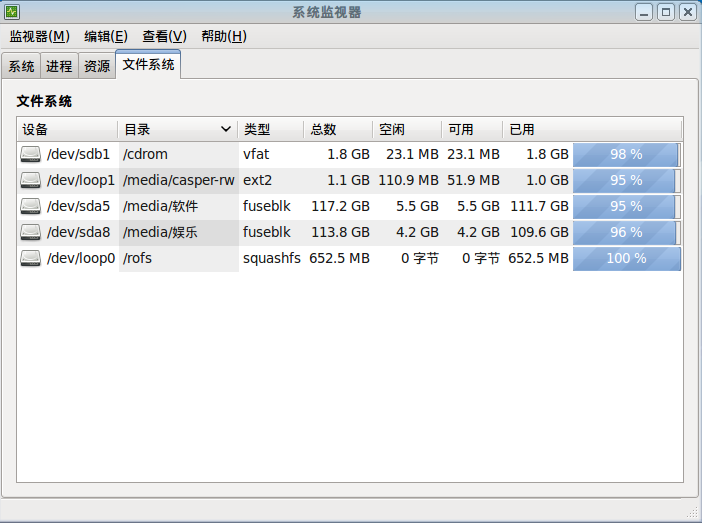Click the System Monitor app icon in title bar
702x523 pixels.
point(12,12)
